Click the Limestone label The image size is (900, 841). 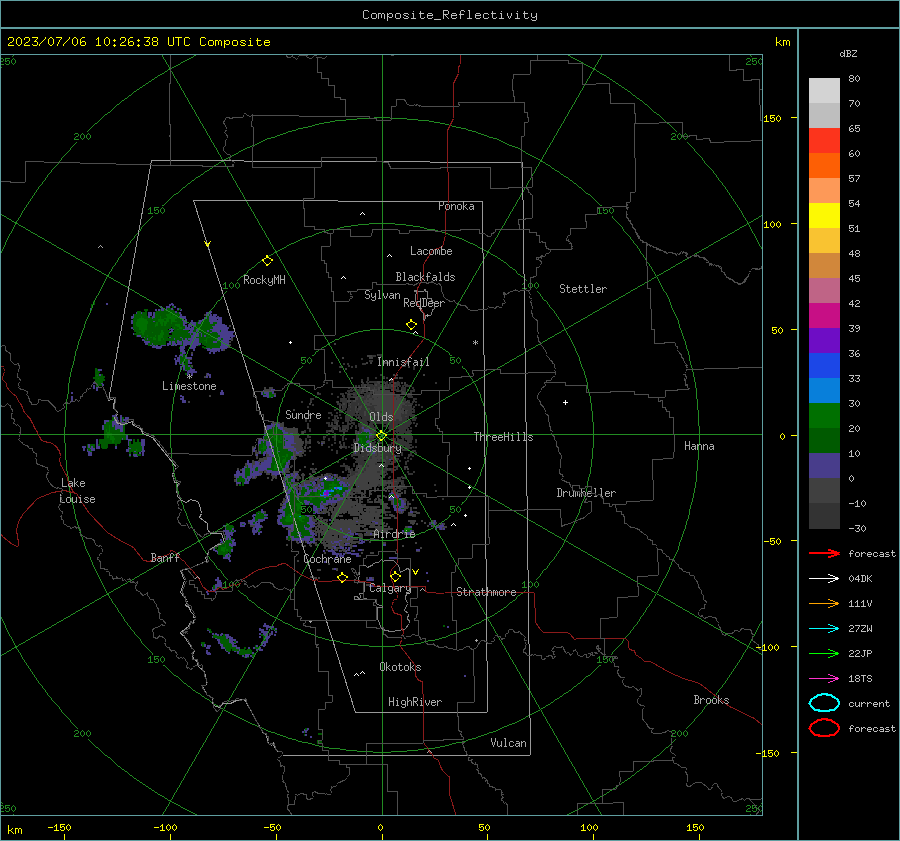click(x=189, y=386)
